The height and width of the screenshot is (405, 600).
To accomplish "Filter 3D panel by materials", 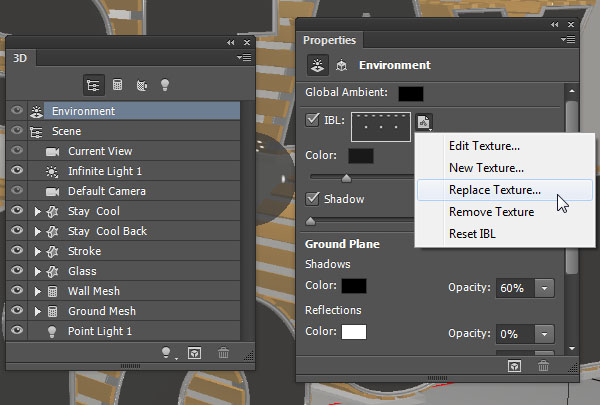I will tap(142, 85).
